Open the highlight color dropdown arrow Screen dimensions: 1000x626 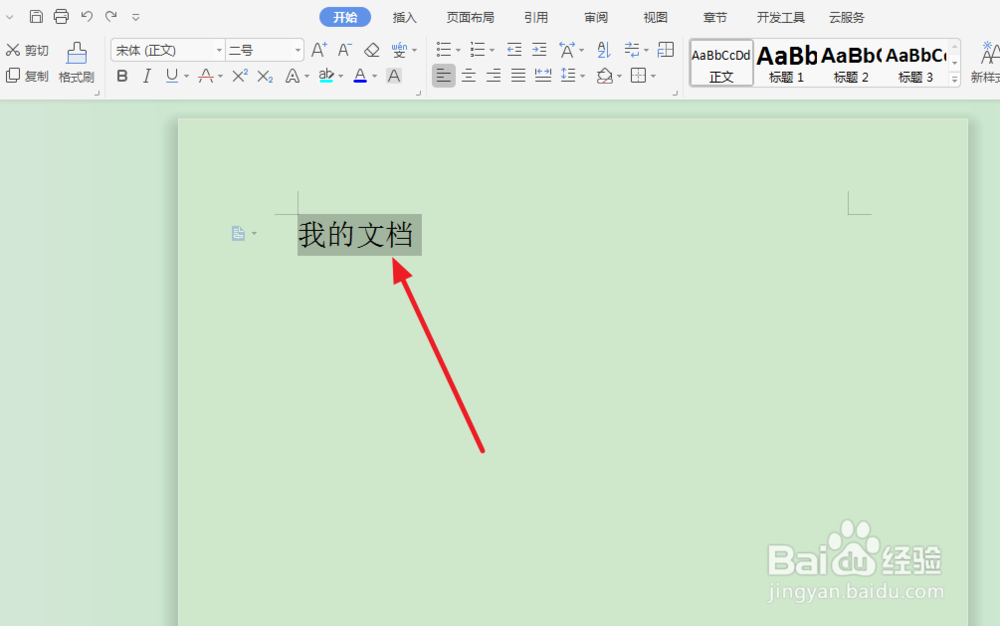341,76
